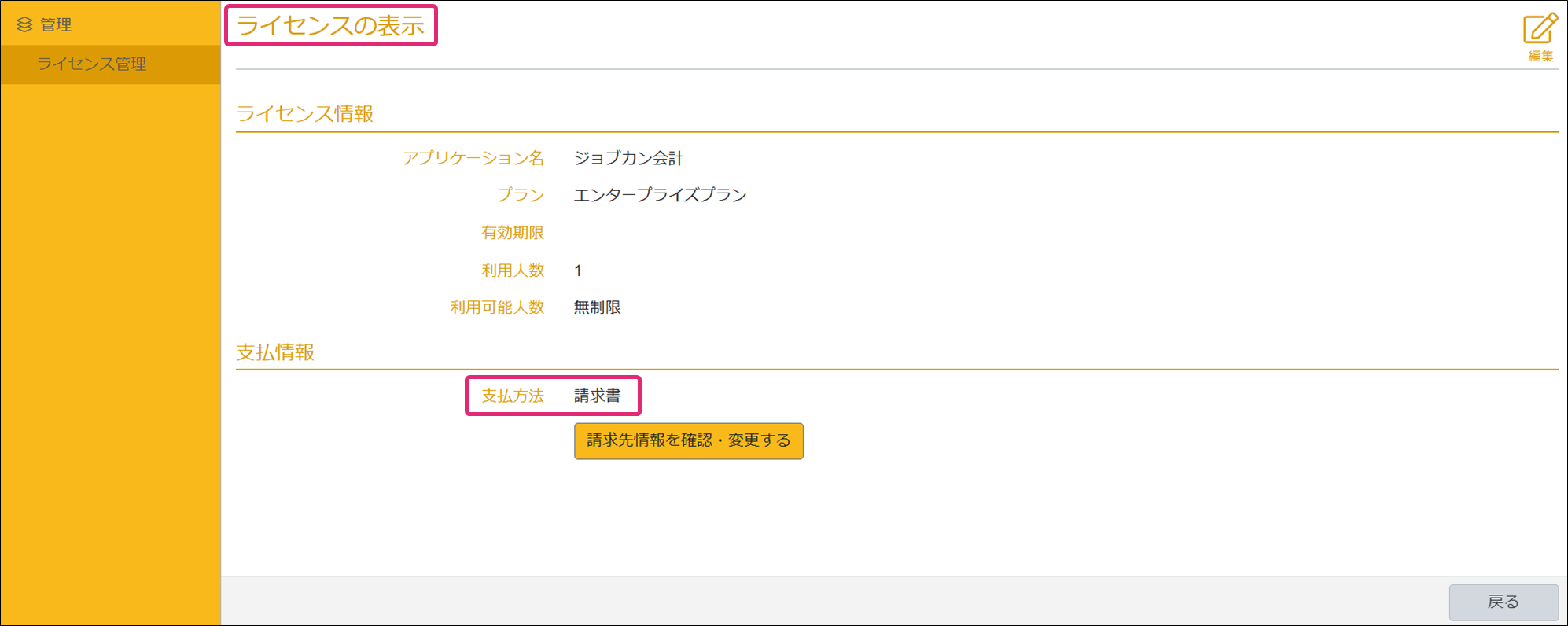
Task: Click the 戻る button
Action: [1503, 602]
